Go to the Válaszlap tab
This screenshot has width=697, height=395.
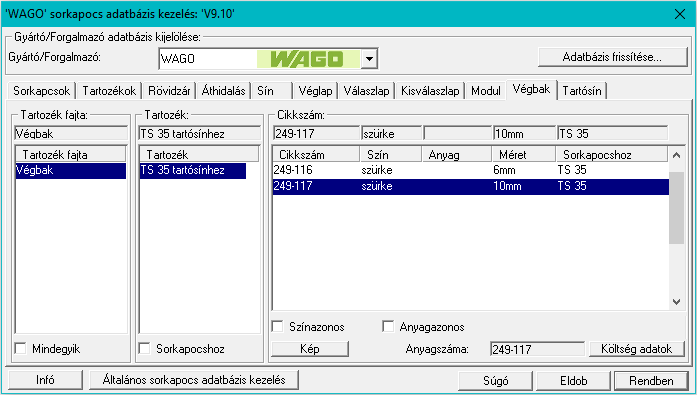(367, 91)
